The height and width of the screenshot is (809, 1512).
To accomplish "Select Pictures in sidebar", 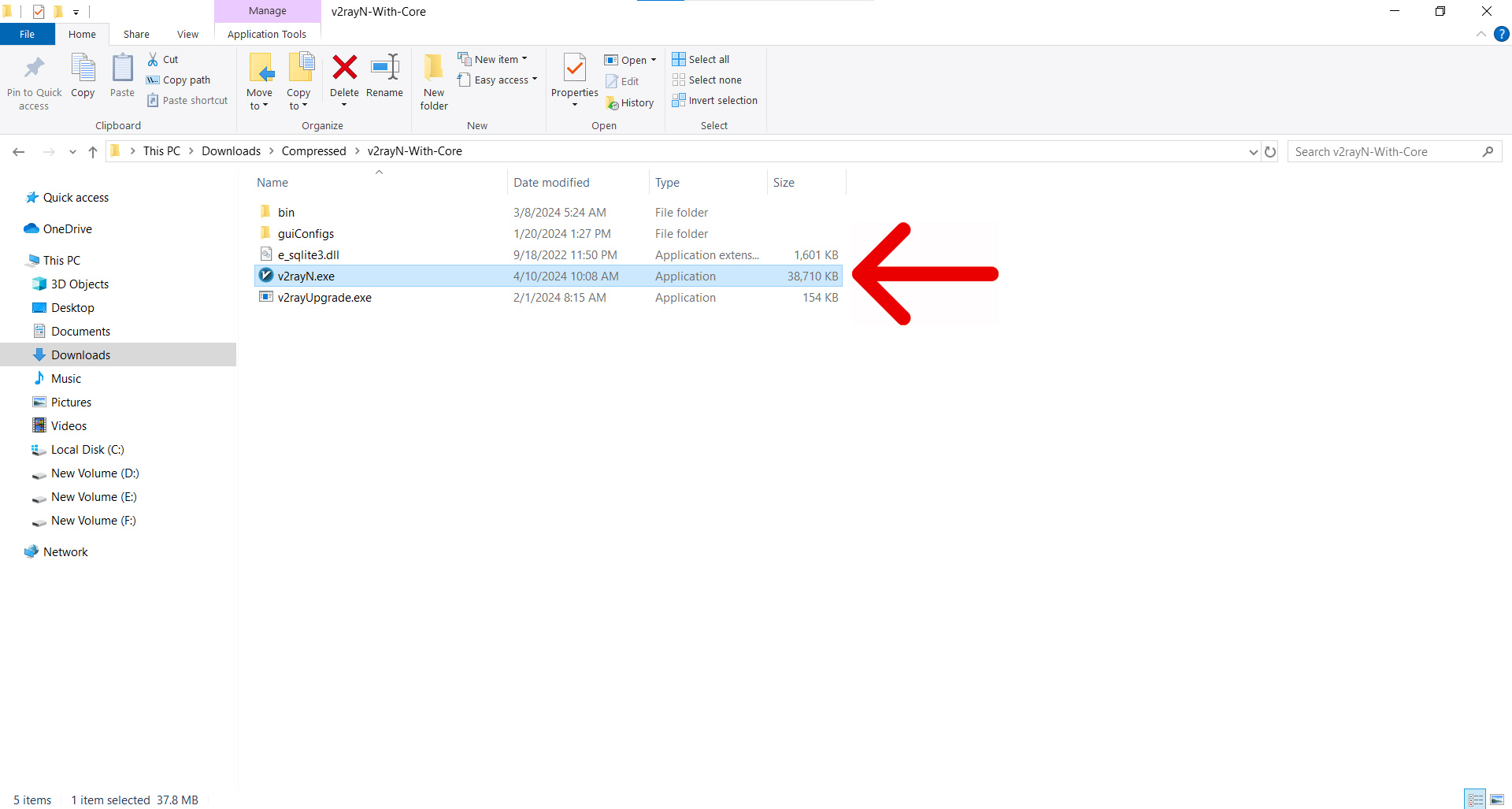I will coord(71,402).
